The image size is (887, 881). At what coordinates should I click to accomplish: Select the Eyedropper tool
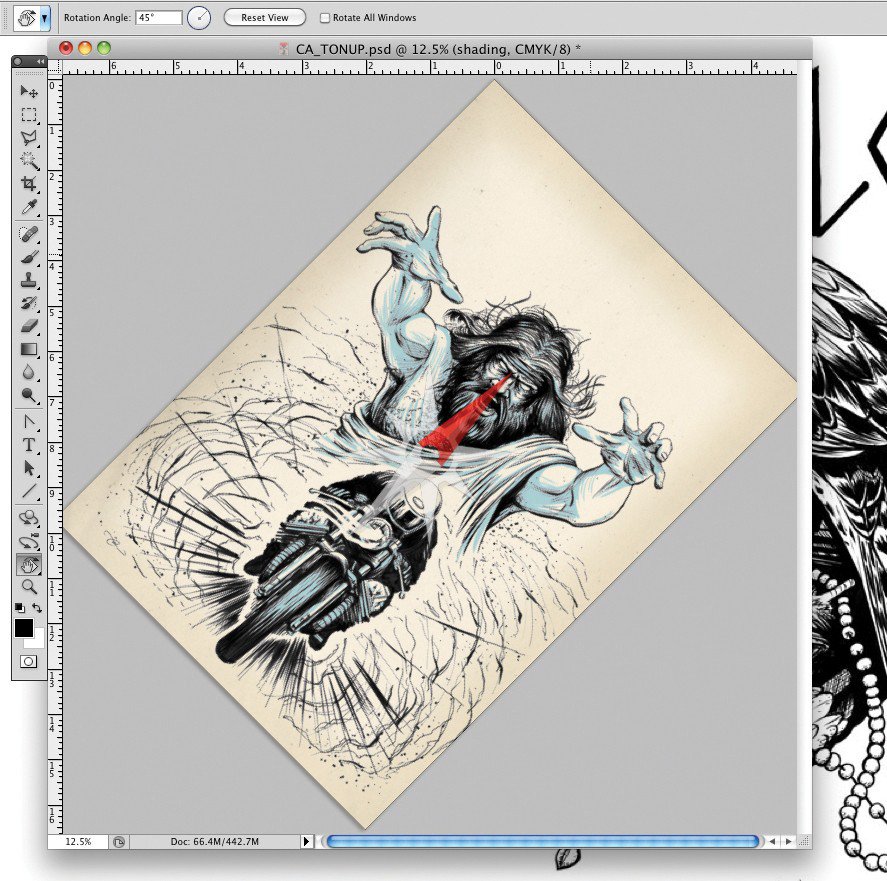[x=29, y=207]
